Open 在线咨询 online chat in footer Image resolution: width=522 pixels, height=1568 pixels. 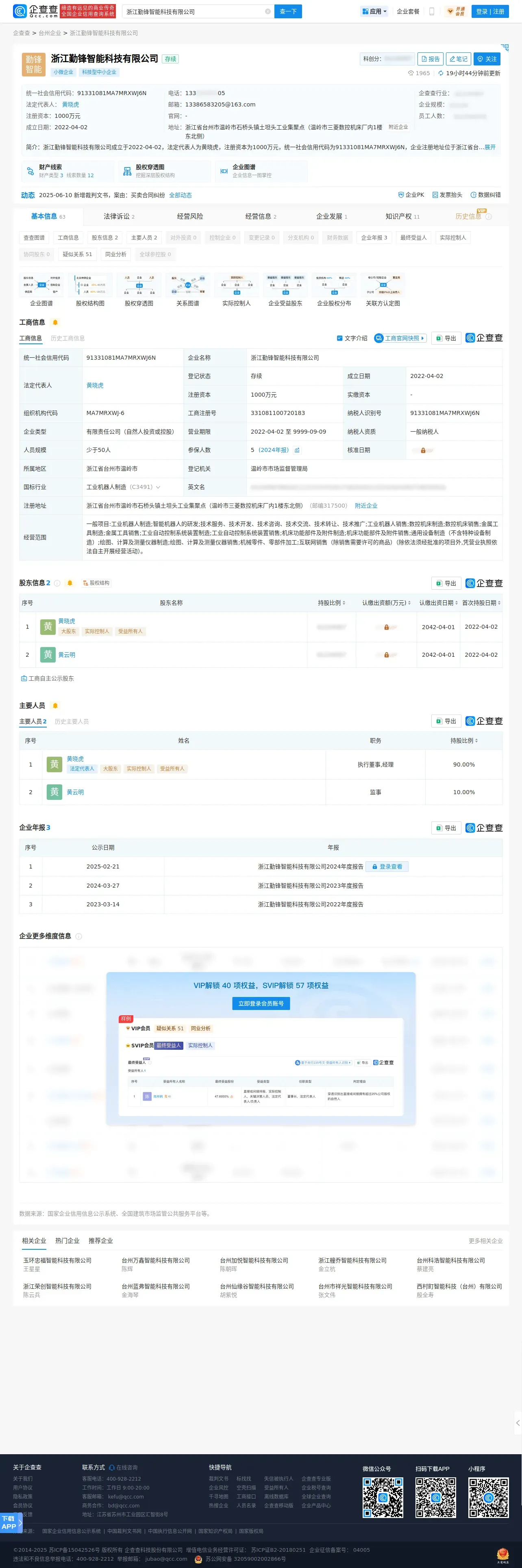click(x=123, y=1468)
